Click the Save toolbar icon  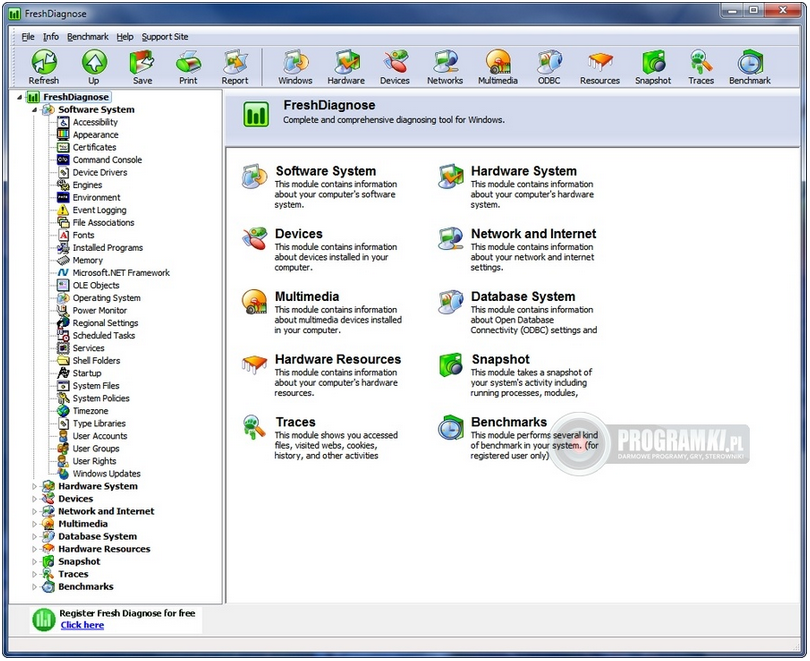[142, 62]
